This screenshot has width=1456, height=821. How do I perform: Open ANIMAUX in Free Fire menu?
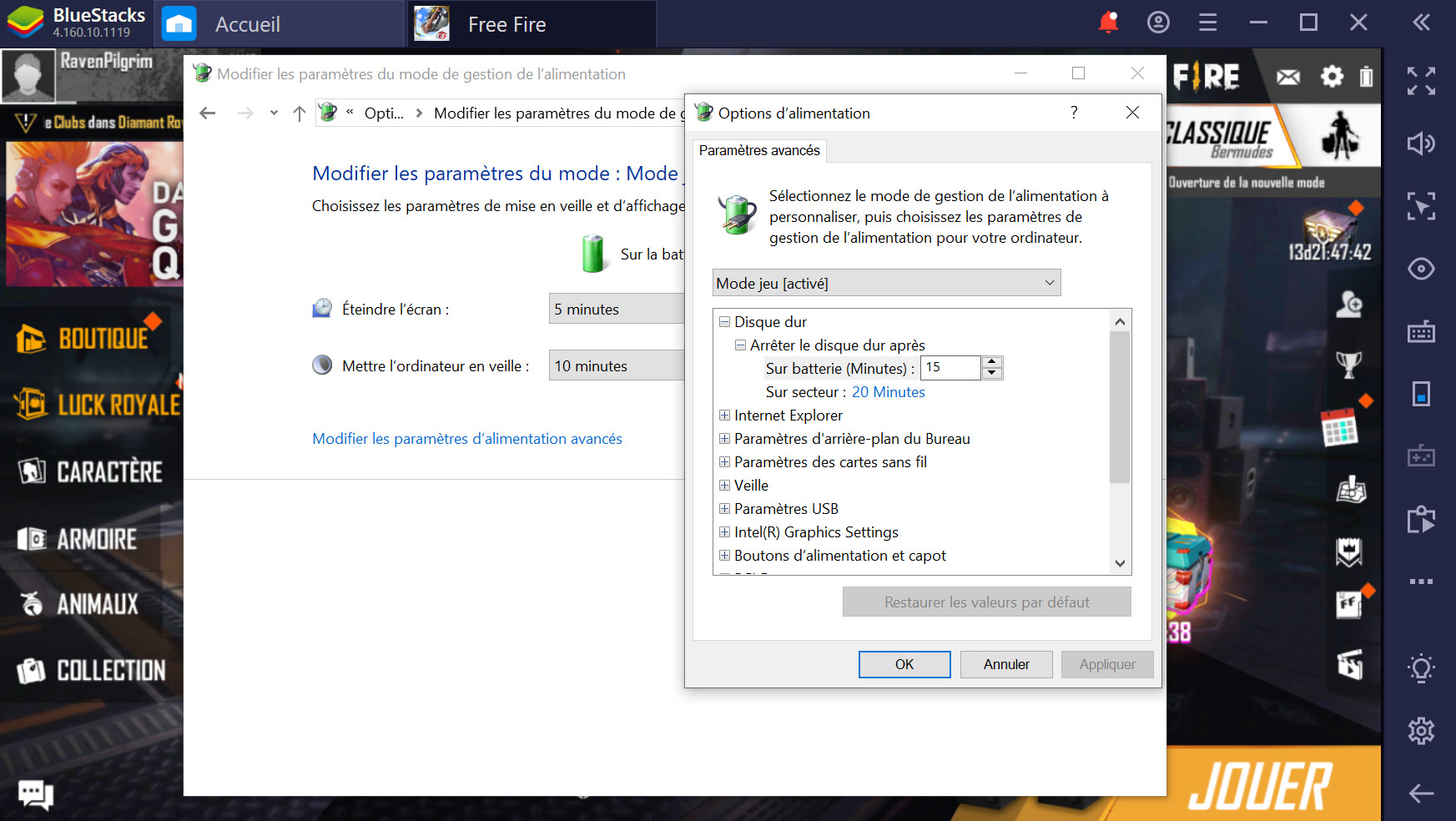coord(78,604)
